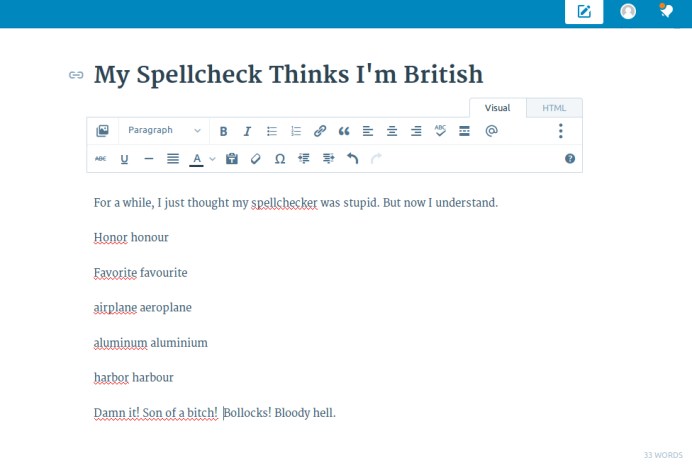
Task: Open the notifications icon
Action: [x=666, y=11]
